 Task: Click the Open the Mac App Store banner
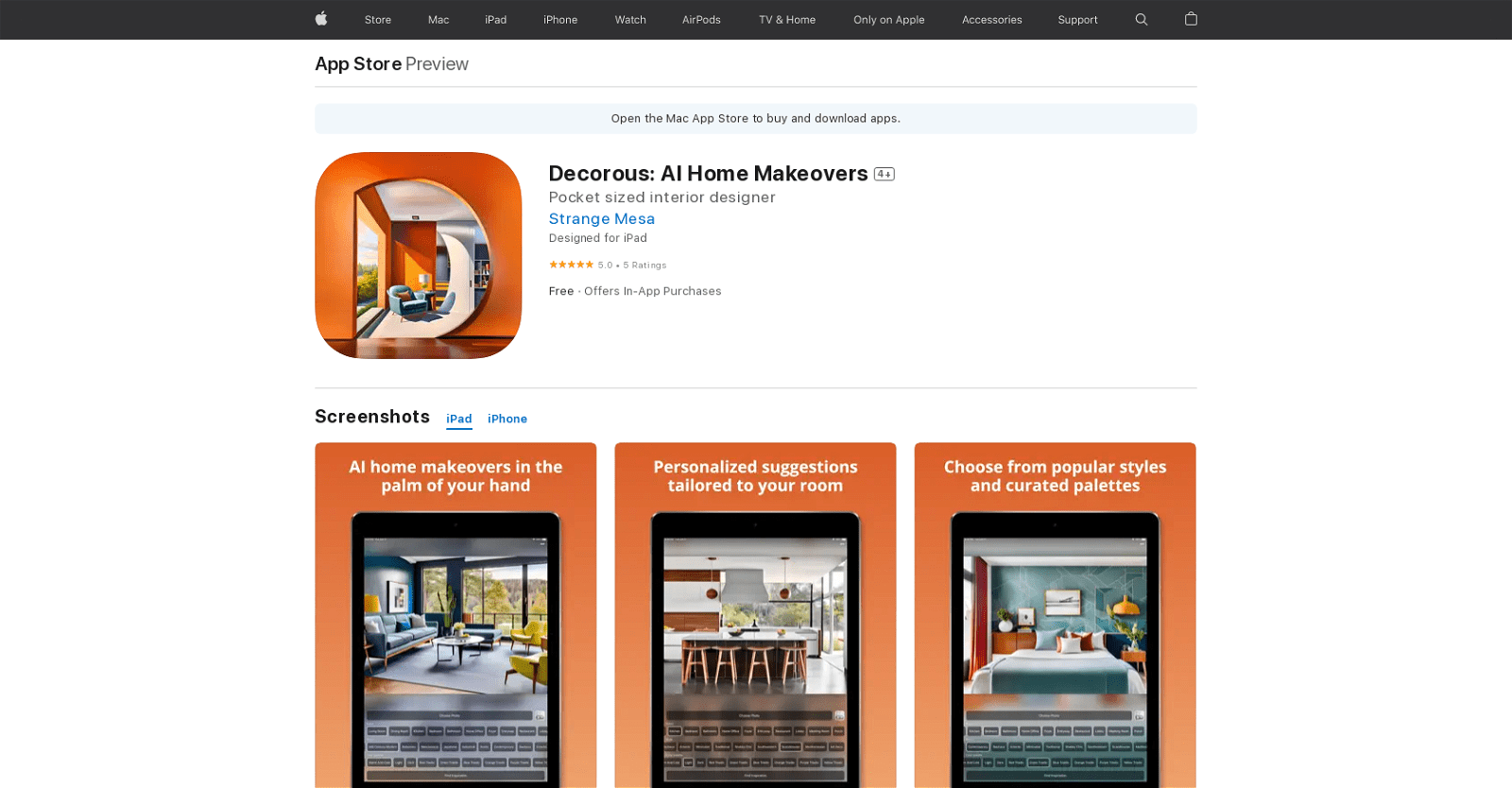(x=756, y=118)
